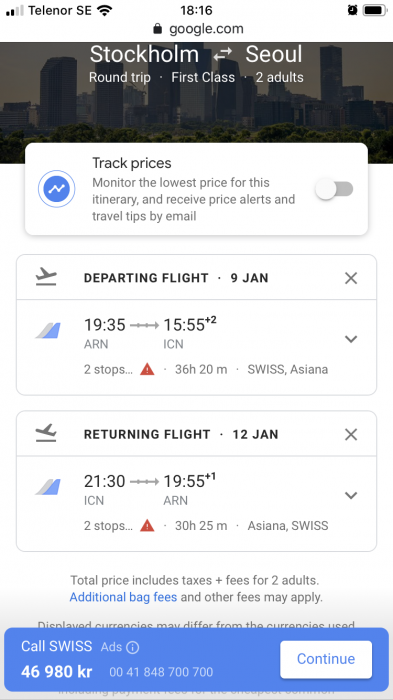Screen dimensions: 393x700
Task: Tap the 2 adults passenger label
Action: tap(279, 77)
